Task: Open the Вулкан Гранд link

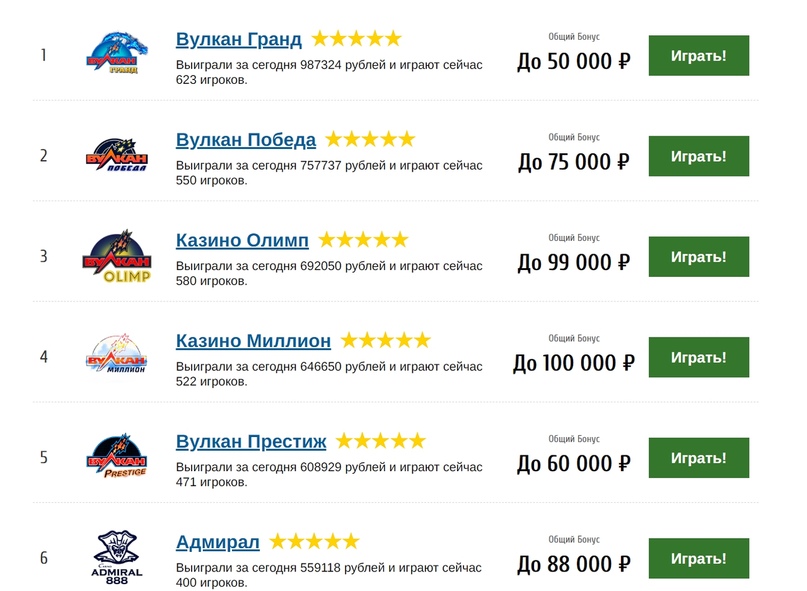Action: tap(238, 39)
